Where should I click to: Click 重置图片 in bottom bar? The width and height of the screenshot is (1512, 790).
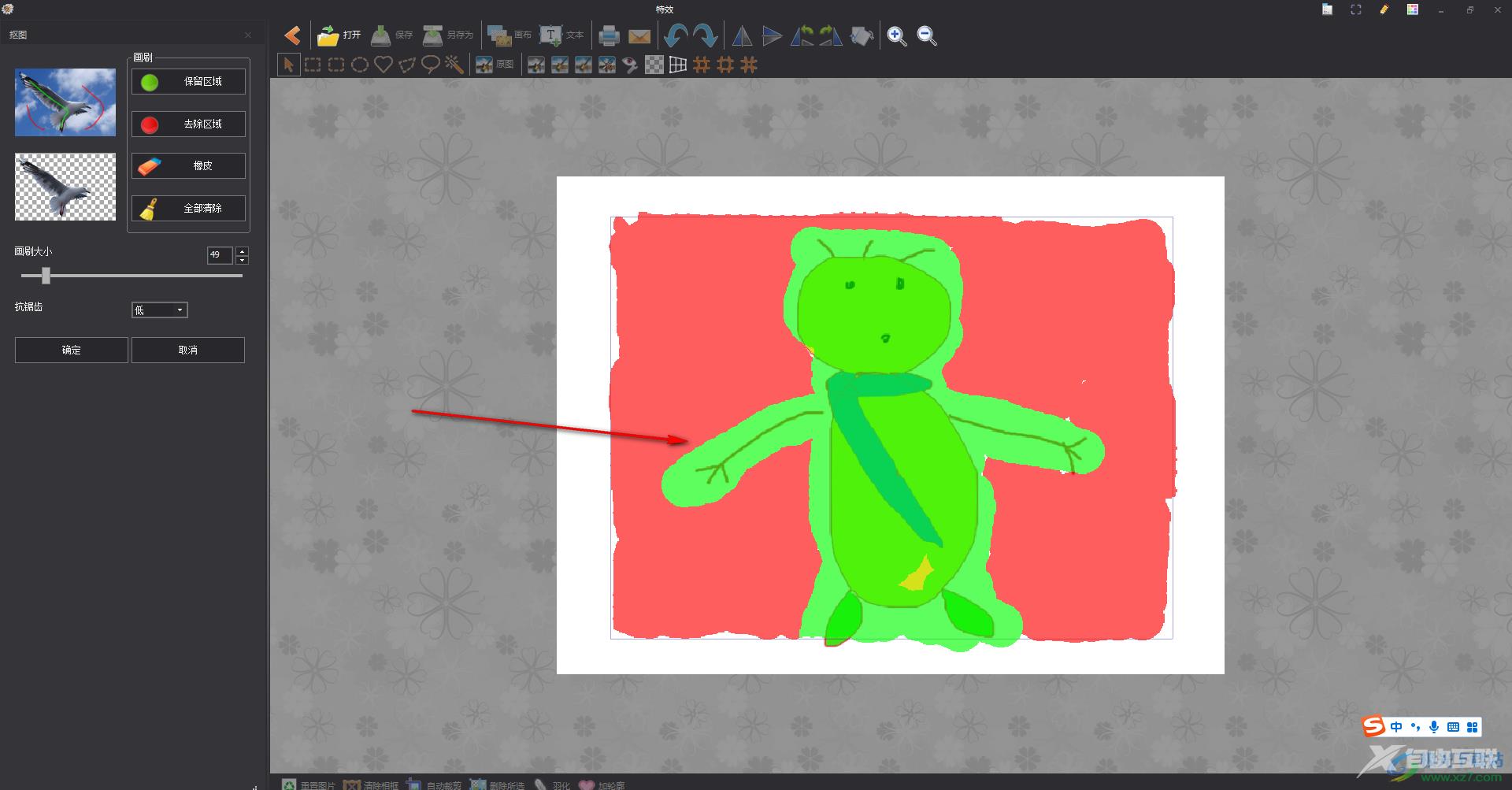click(309, 784)
